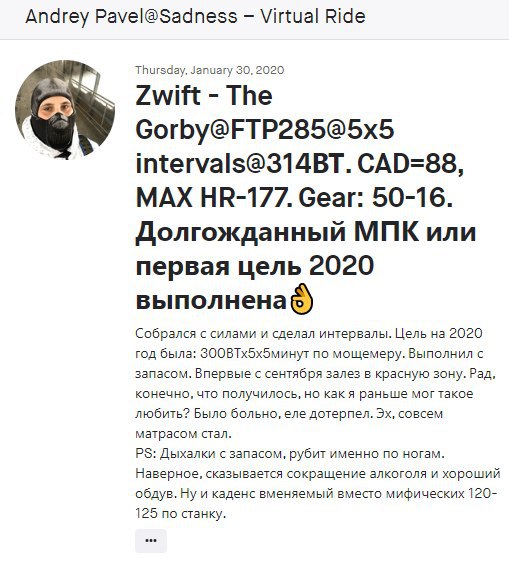Click the athlete's balaclava profile photo
This screenshot has width=509, height=567.
65,110
